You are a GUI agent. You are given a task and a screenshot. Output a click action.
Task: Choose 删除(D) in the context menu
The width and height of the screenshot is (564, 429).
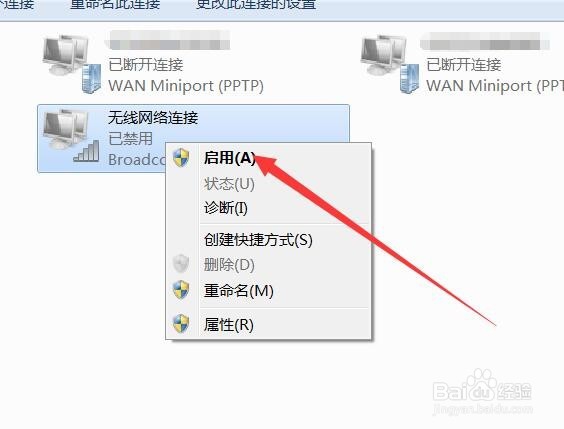click(x=229, y=265)
